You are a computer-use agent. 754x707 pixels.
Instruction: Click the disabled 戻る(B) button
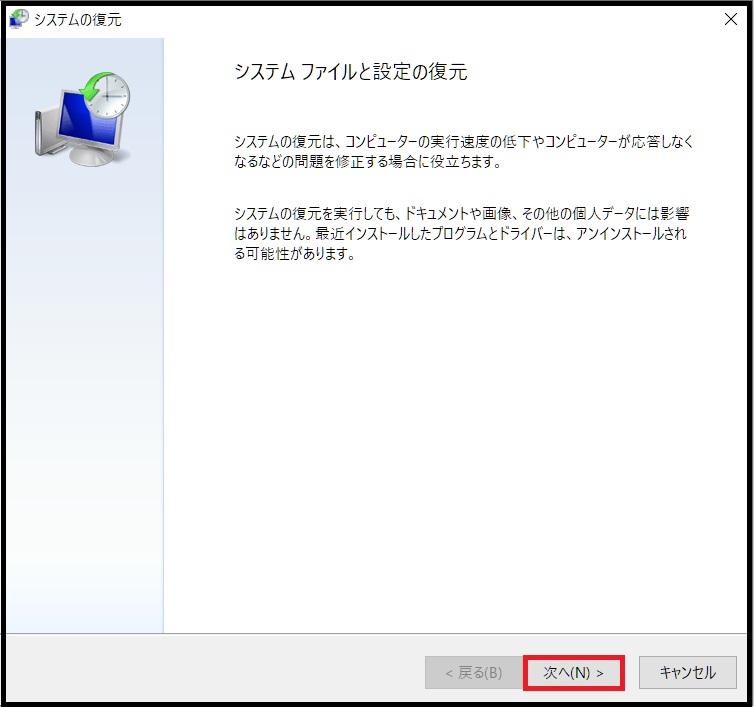pyautogui.click(x=474, y=672)
